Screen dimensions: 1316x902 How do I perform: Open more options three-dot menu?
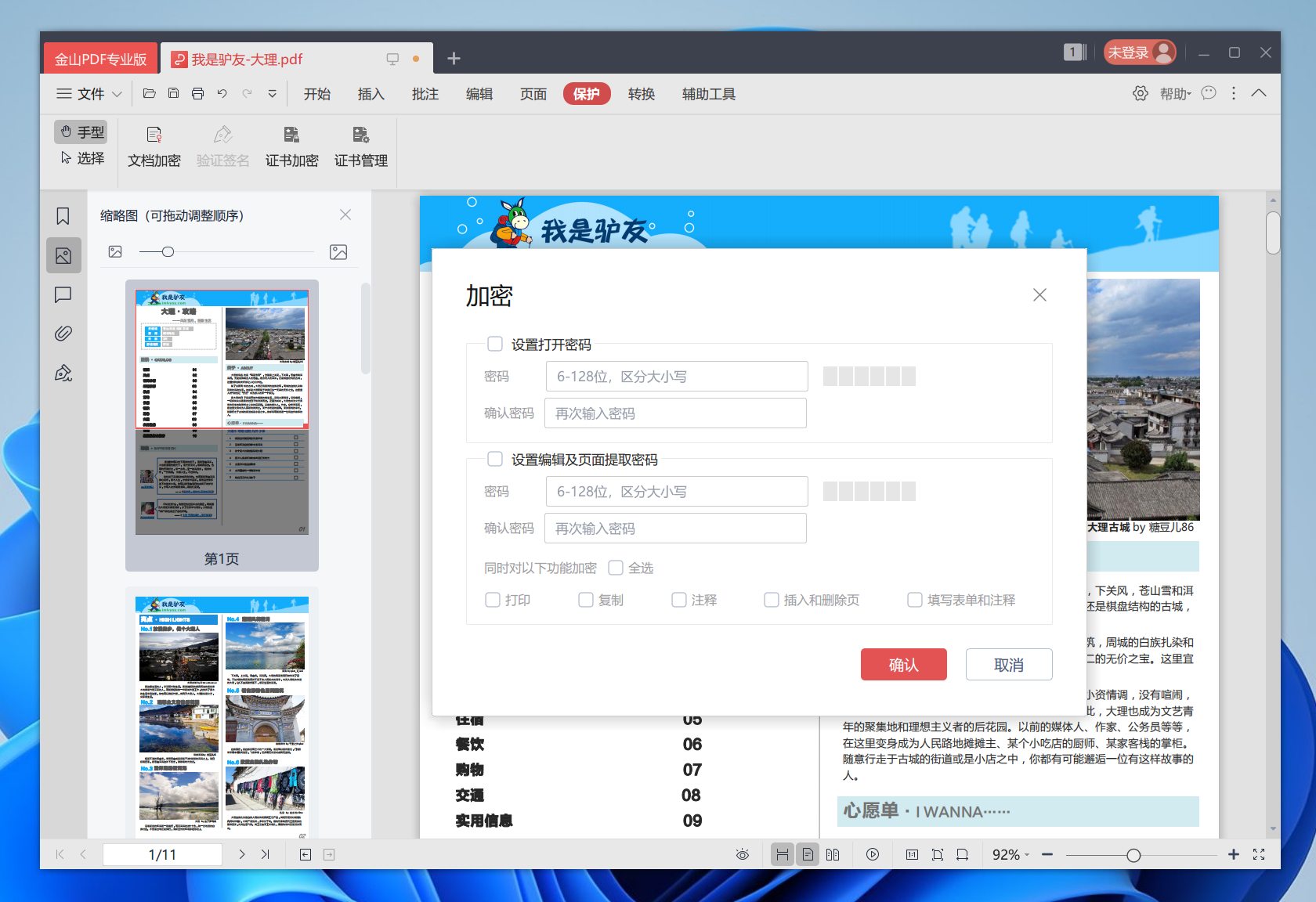point(1234,93)
